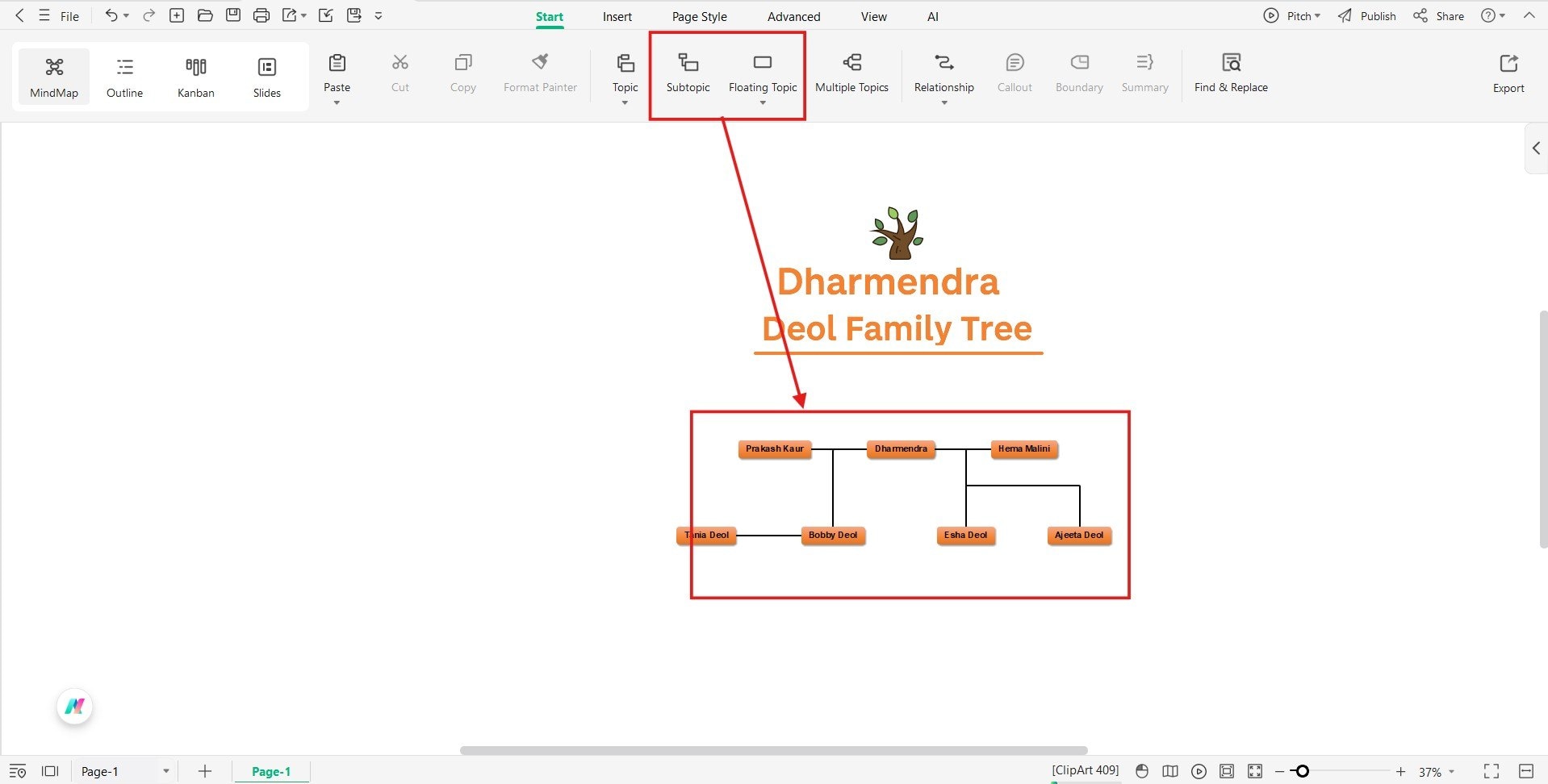Start the presentation play icon in status bar

[x=1199, y=771]
